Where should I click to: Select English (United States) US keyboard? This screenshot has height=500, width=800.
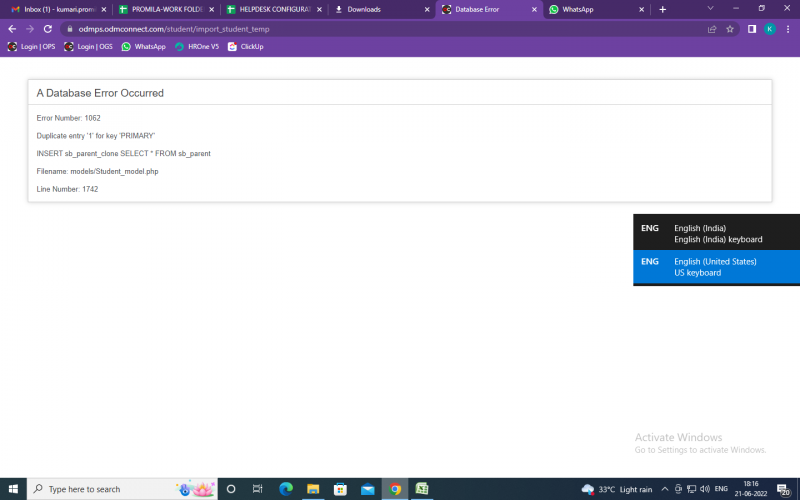pos(716,267)
